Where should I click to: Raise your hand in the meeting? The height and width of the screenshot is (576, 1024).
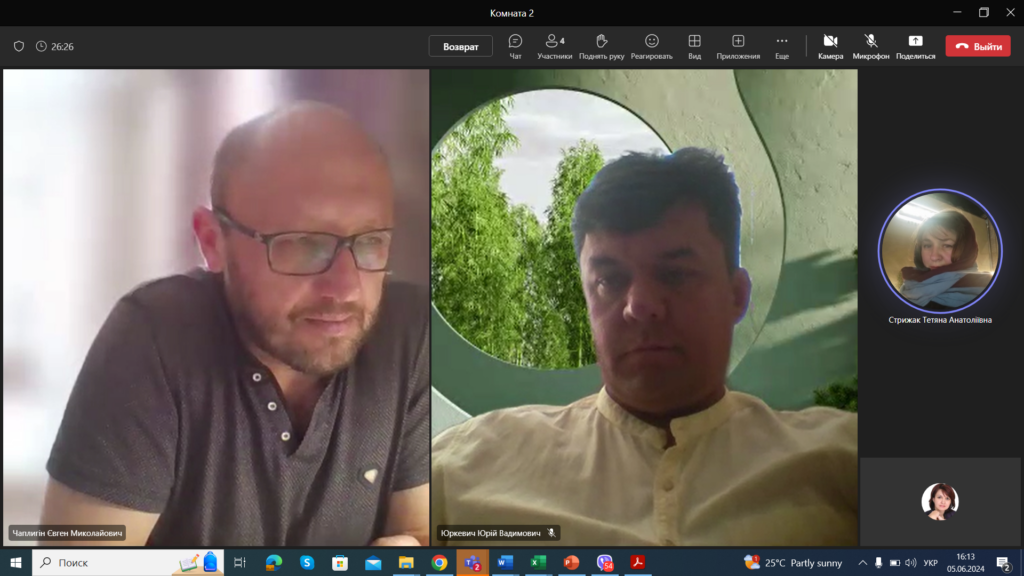[x=601, y=46]
